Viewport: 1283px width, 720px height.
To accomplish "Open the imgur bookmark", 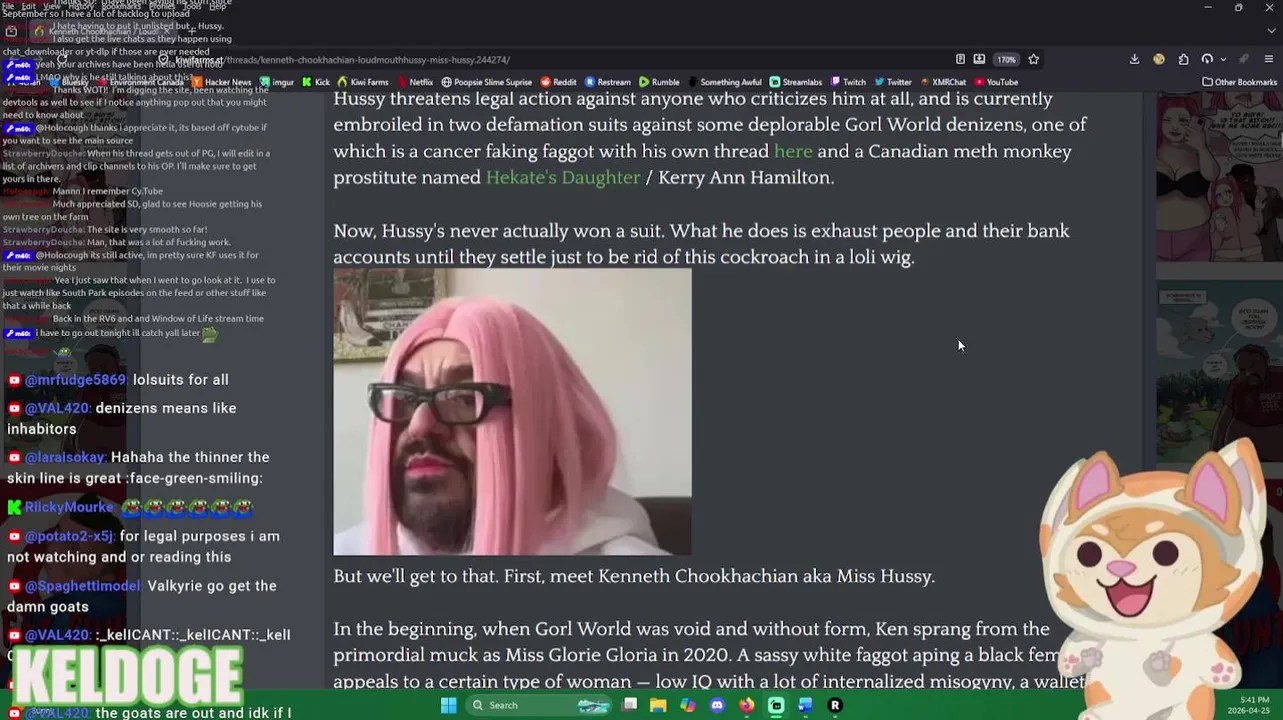I will [x=277, y=82].
